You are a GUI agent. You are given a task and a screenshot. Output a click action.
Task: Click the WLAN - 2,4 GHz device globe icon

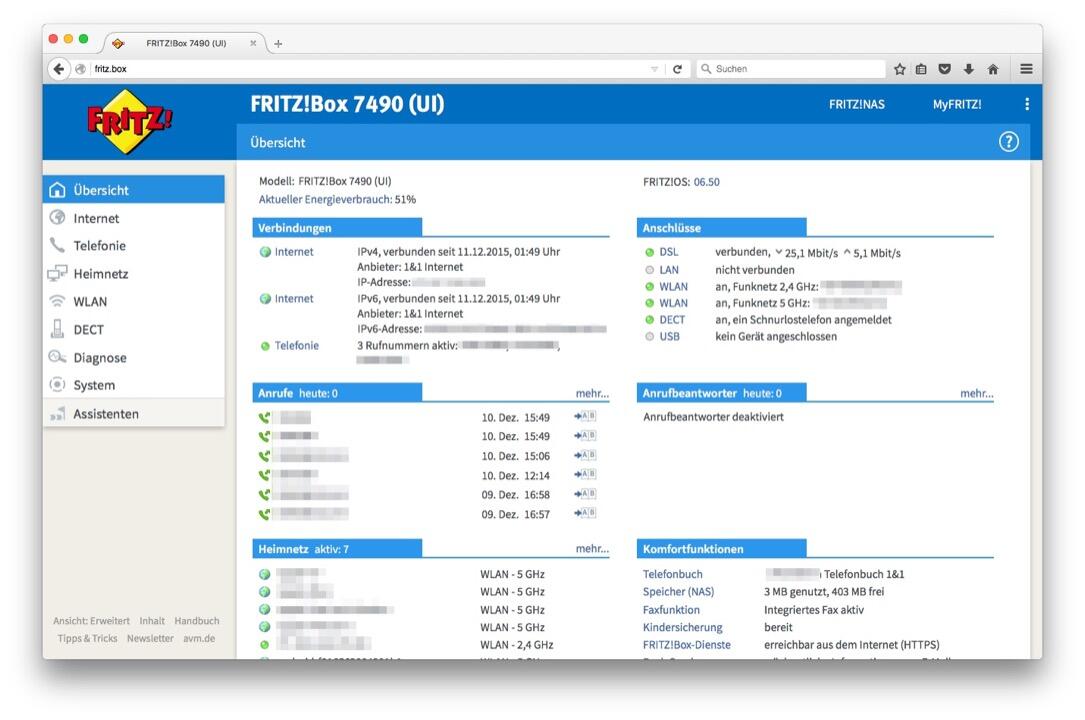[264, 645]
